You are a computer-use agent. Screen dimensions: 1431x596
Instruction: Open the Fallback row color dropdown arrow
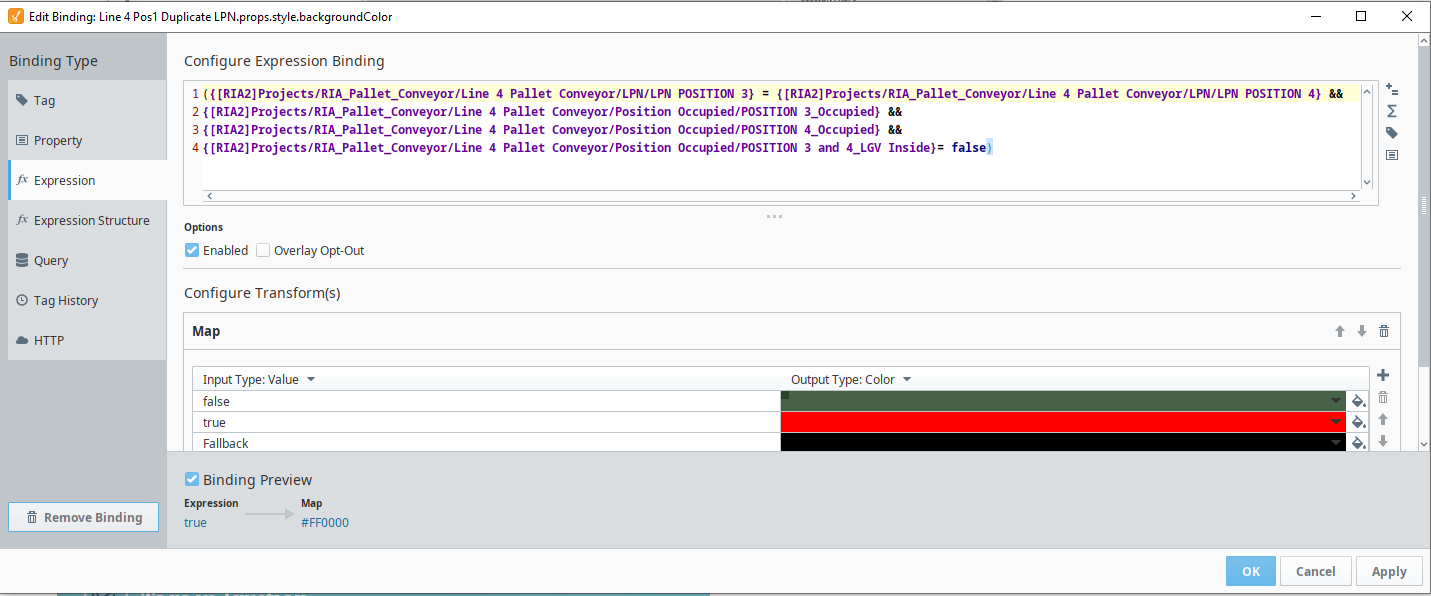coord(1336,443)
